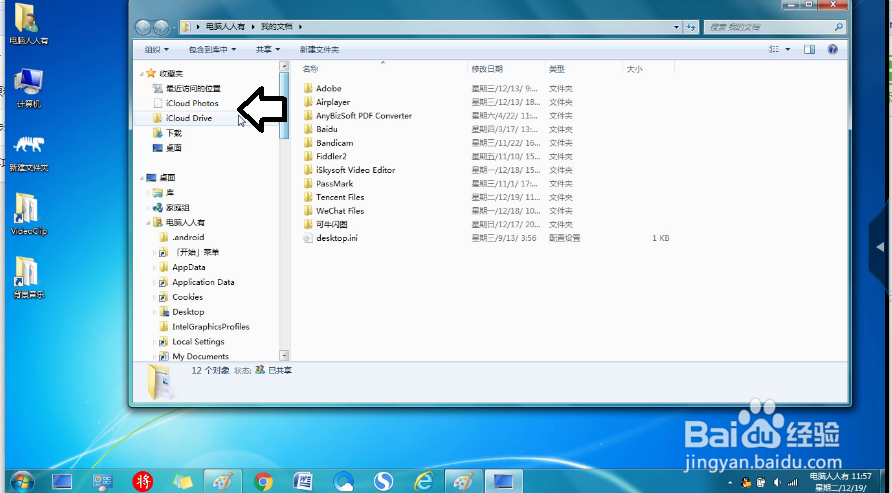Select the desktop.ini file
The width and height of the screenshot is (892, 493).
click(337, 238)
